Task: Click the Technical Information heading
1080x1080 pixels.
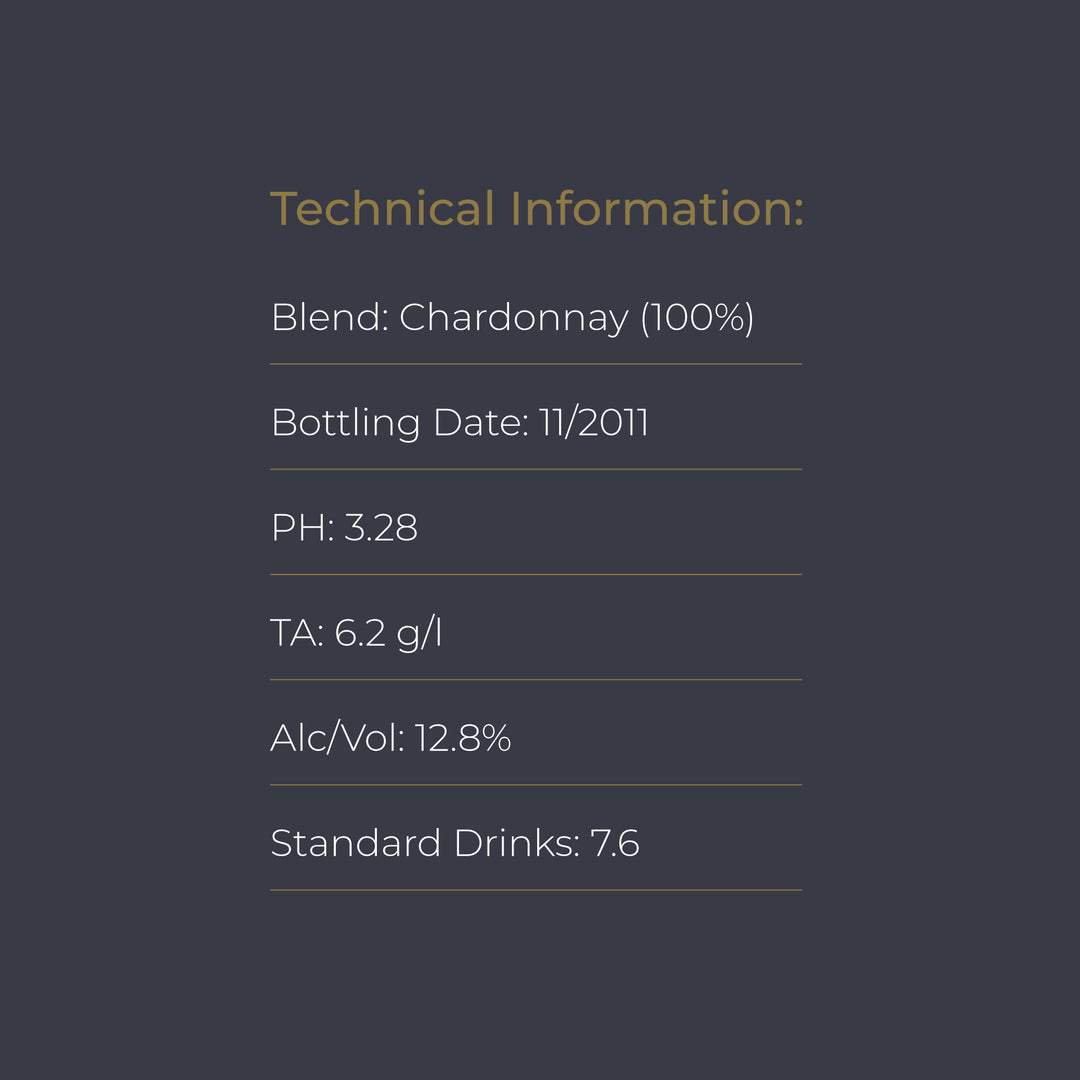Action: point(536,209)
